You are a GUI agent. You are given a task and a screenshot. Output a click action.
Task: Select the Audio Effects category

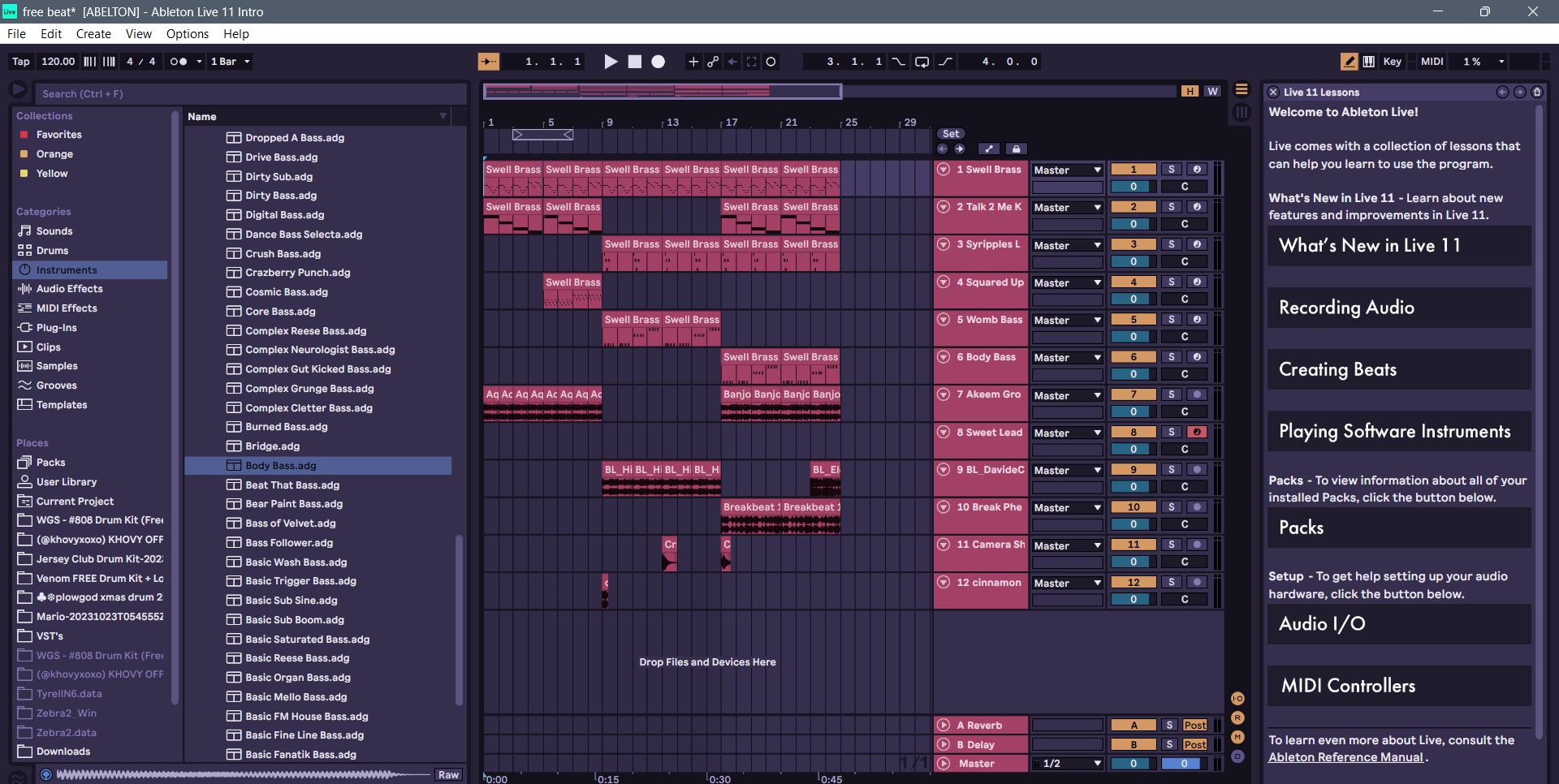click(70, 289)
